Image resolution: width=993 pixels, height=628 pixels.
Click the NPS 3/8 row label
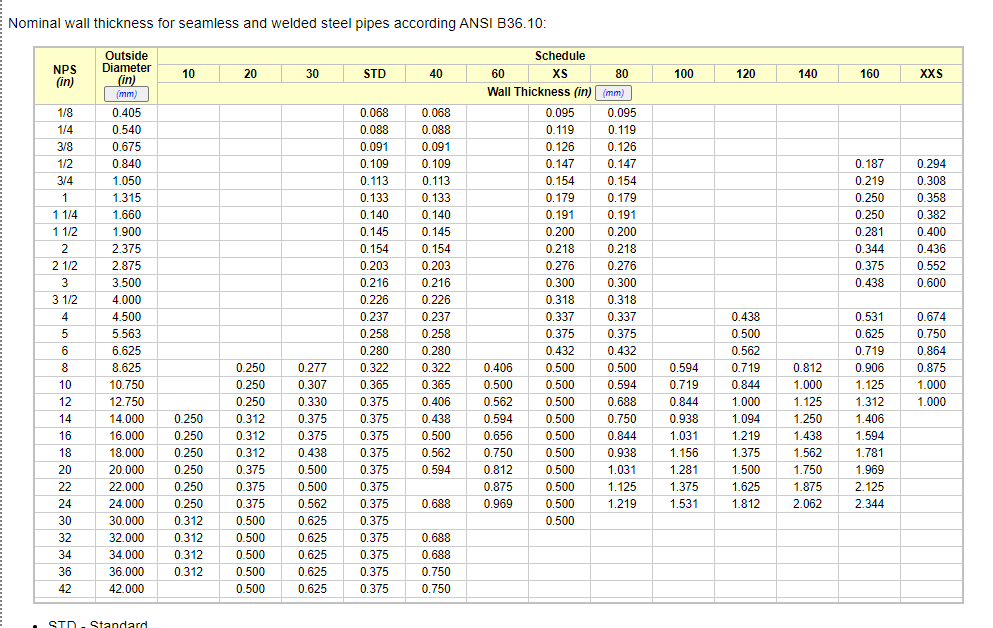(65, 147)
